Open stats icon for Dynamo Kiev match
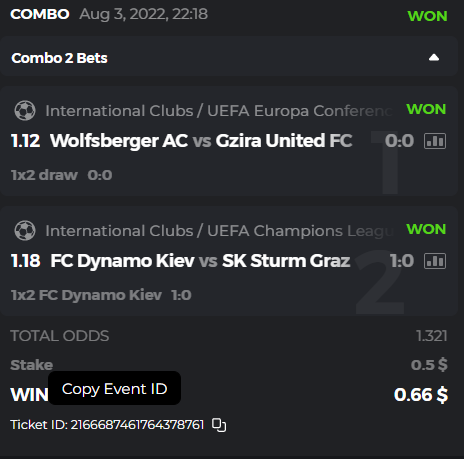The image size is (464, 459). (x=435, y=261)
